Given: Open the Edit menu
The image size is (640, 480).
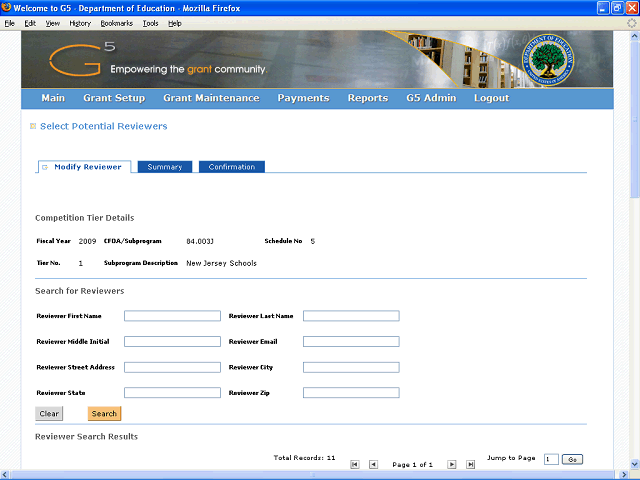Looking at the screenshot, I should click(x=30, y=23).
